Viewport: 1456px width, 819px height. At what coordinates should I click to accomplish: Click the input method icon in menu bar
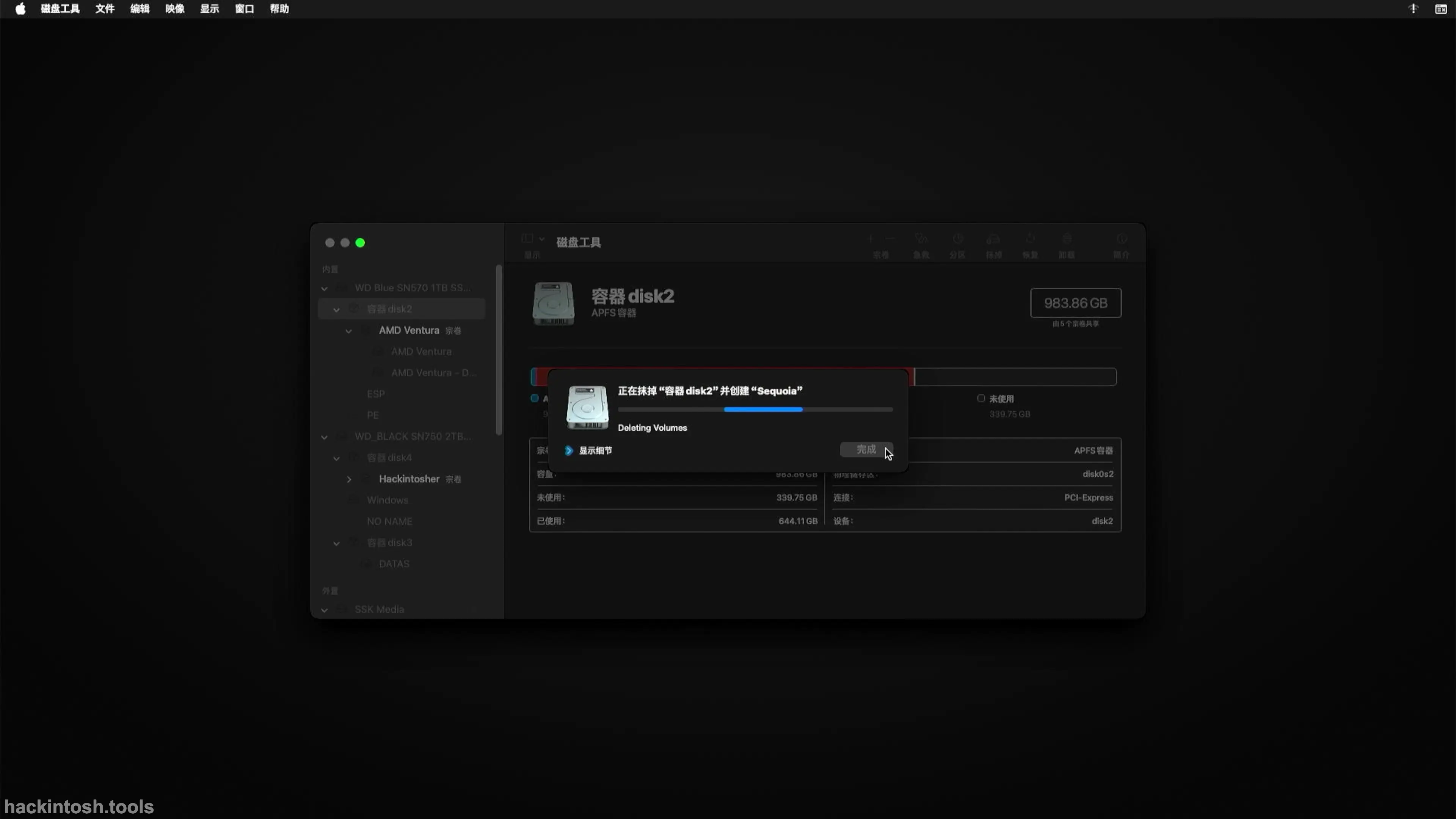(x=1441, y=8)
